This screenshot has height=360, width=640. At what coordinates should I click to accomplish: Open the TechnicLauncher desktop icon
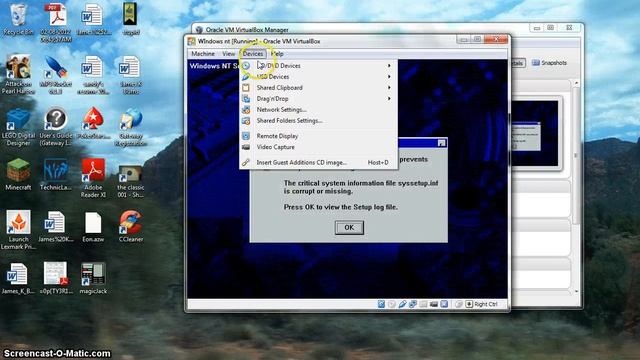click(56, 175)
